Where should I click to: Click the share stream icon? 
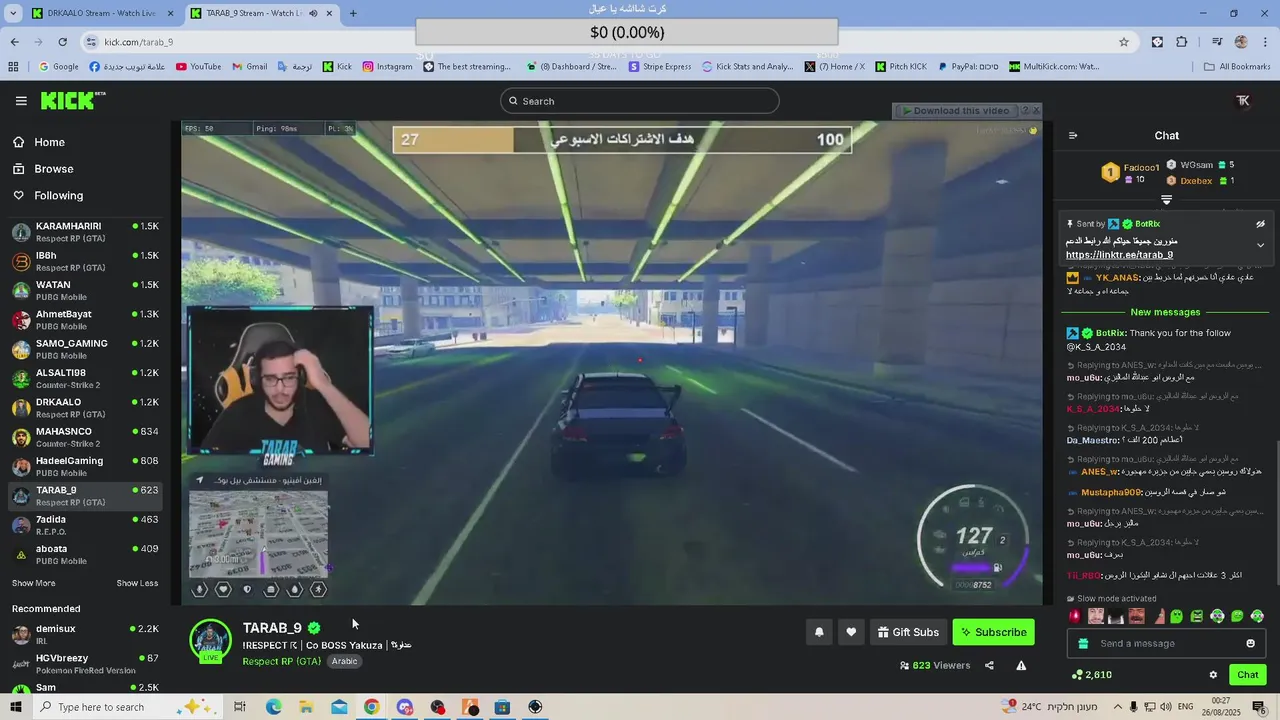pos(989,665)
